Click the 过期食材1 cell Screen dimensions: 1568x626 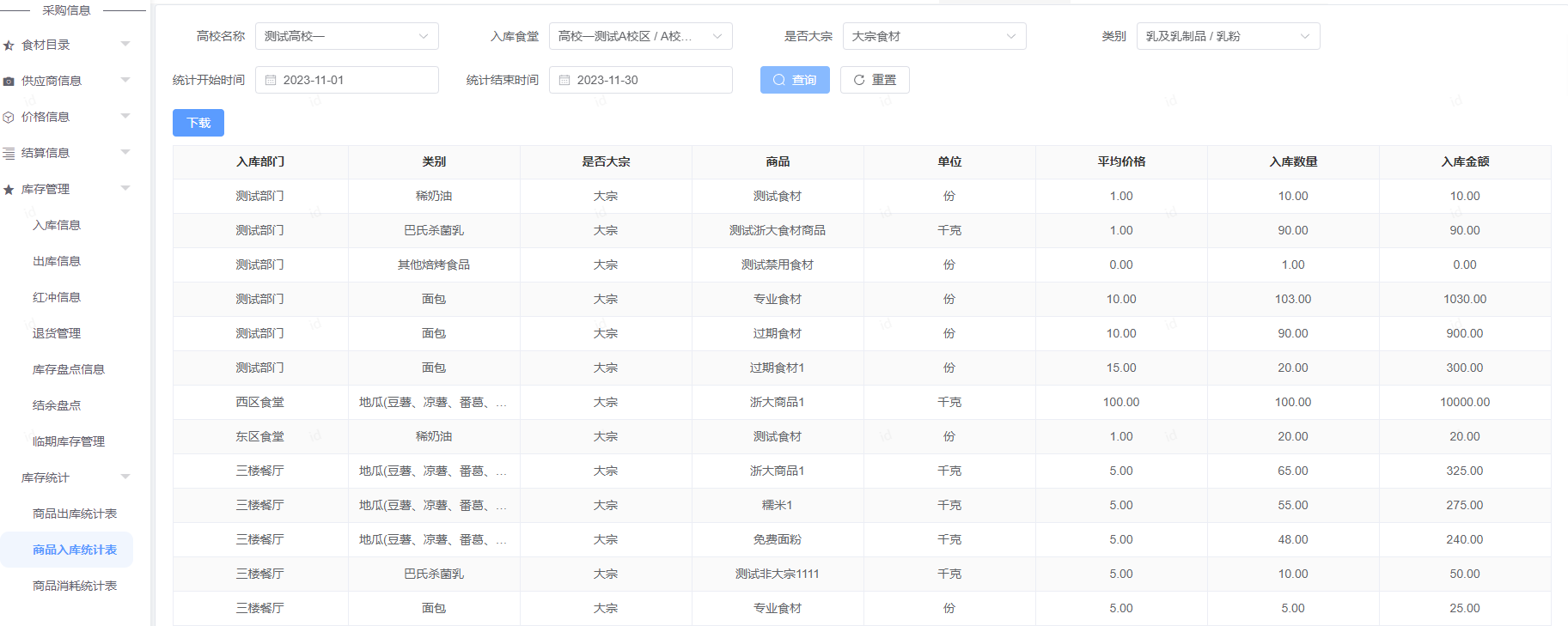coord(778,368)
